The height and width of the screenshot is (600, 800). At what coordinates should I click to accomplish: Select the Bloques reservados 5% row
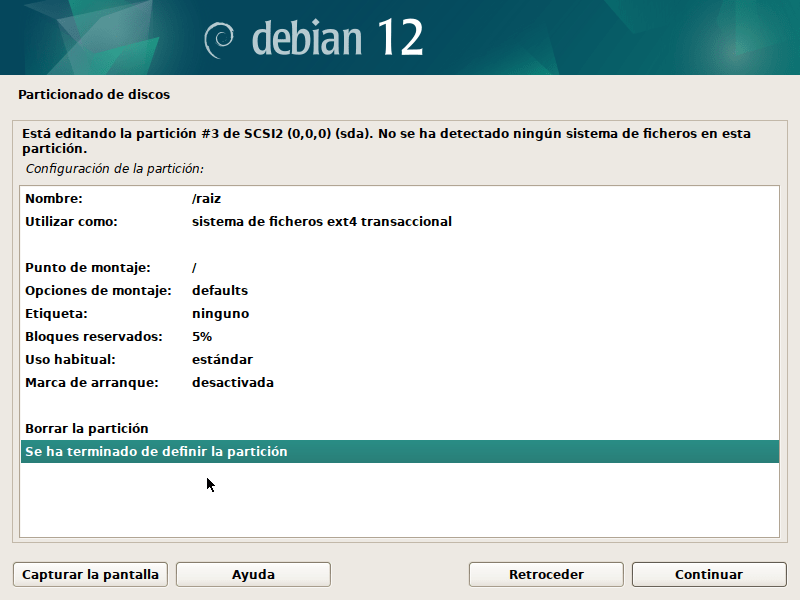400,336
